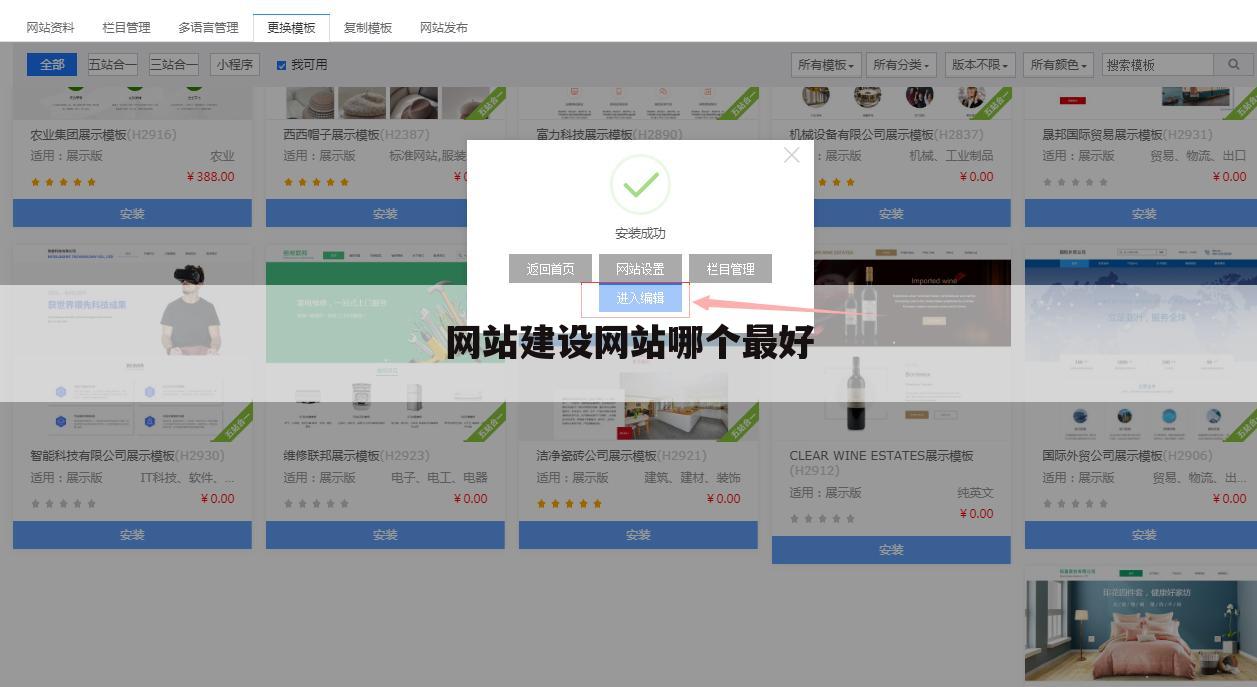This screenshot has width=1257, height=687.
Task: Click the 农业集团展示模板 star rating
Action: [x=64, y=182]
